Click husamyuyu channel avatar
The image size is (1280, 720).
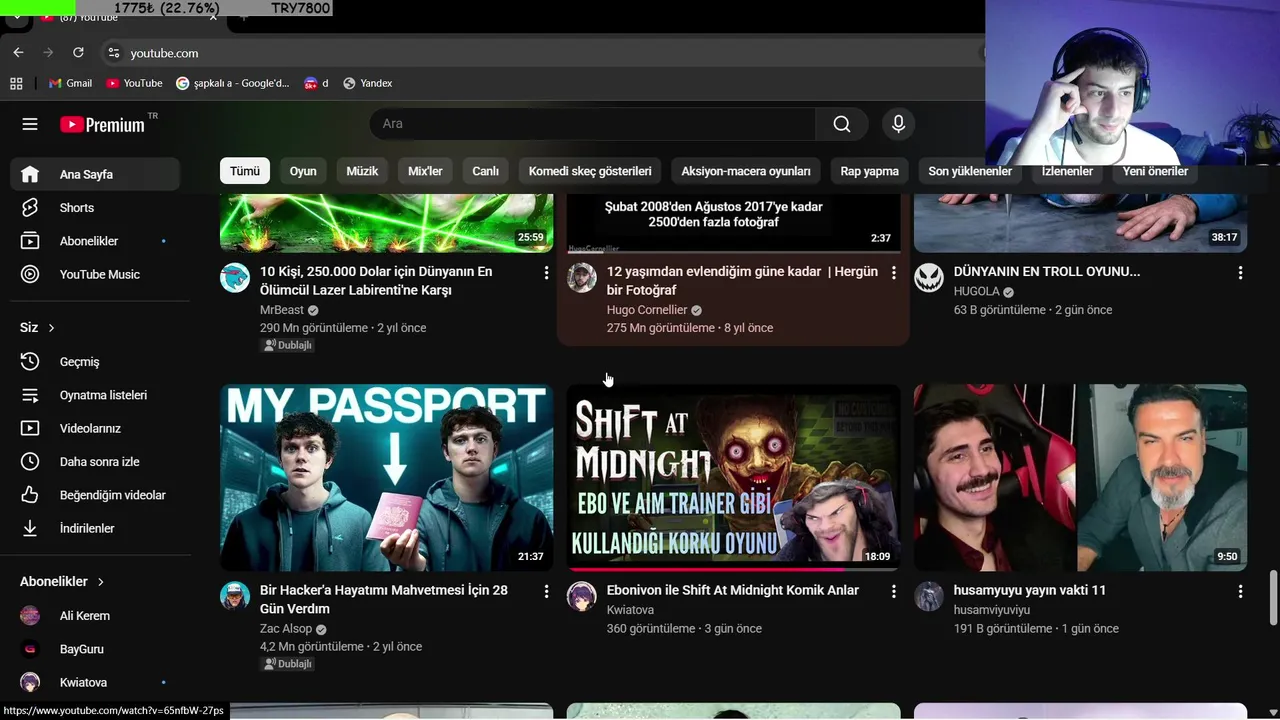point(929,597)
